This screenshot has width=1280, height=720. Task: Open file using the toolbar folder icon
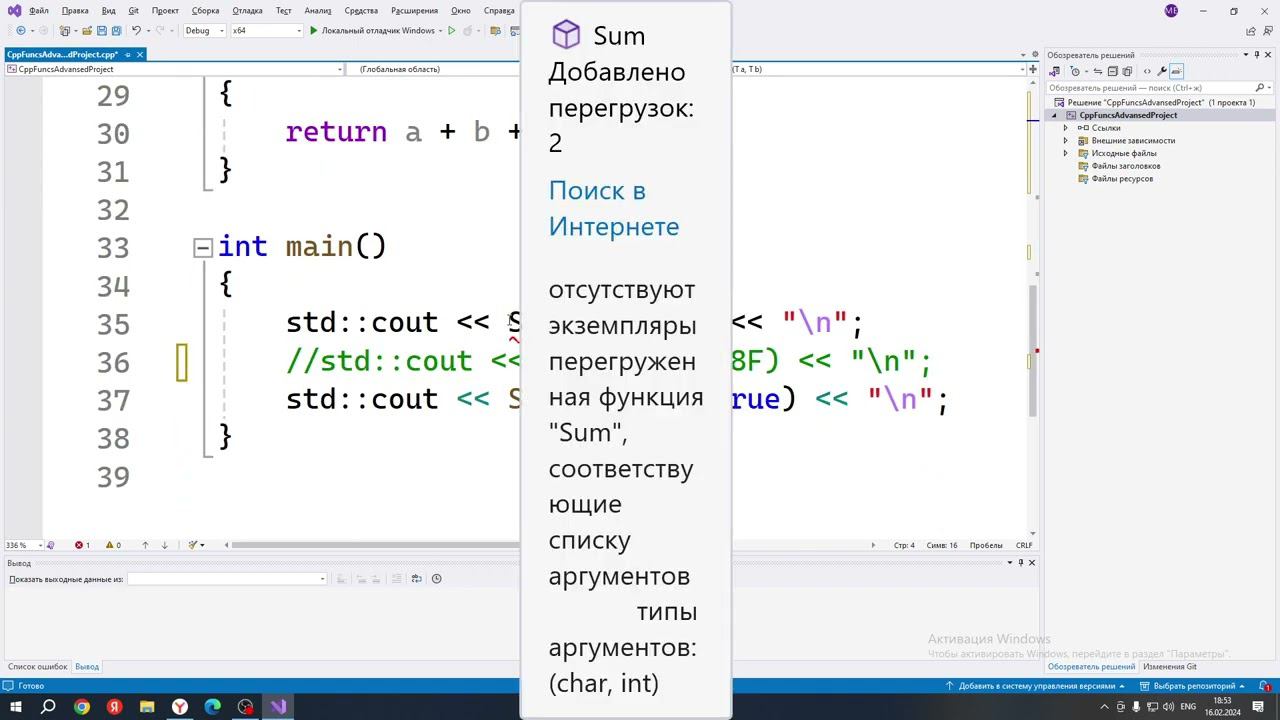[86, 31]
